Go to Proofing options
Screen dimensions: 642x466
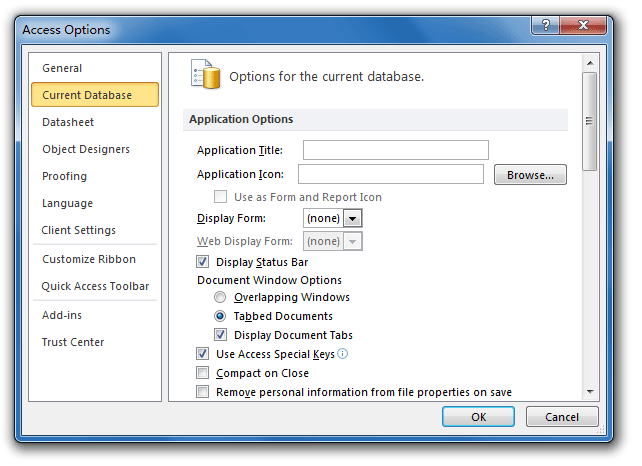(95, 176)
